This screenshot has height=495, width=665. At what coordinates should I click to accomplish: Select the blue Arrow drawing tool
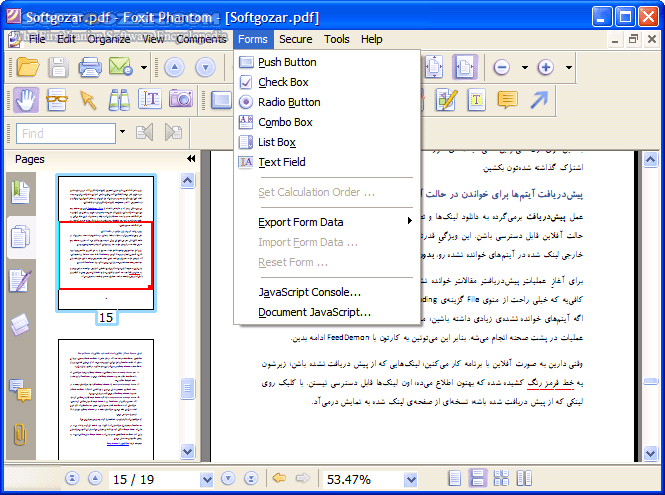[x=539, y=100]
